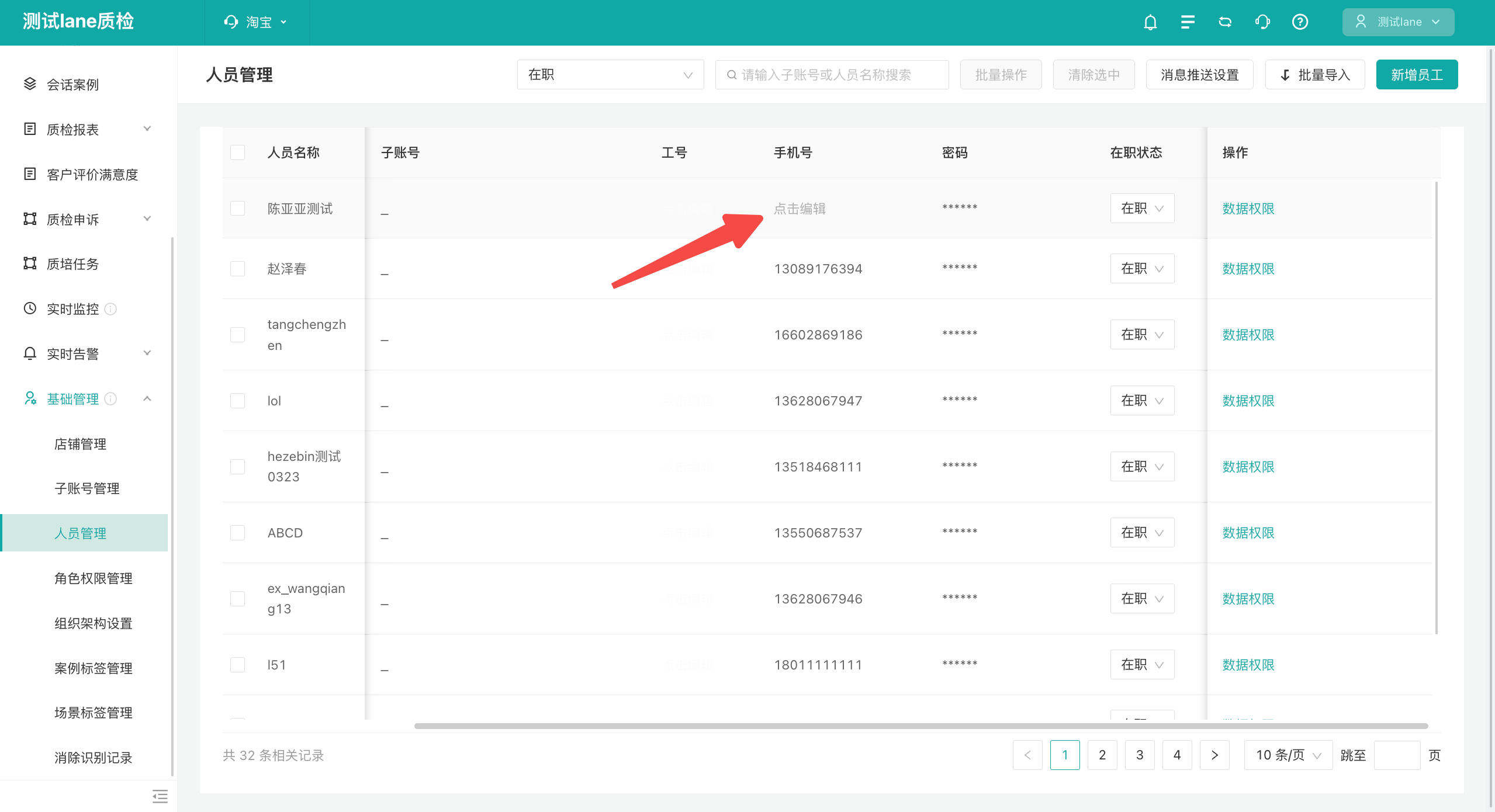Open 店铺管理 in the sidebar
Screen dimensions: 1495x812
(x=80, y=444)
